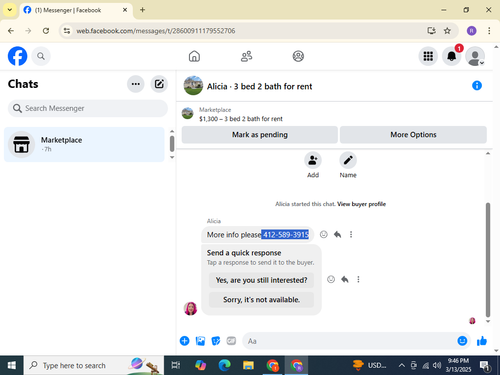Screen dimensions: 500x375
Task: Open more menu for quick response card
Action: coord(358,279)
